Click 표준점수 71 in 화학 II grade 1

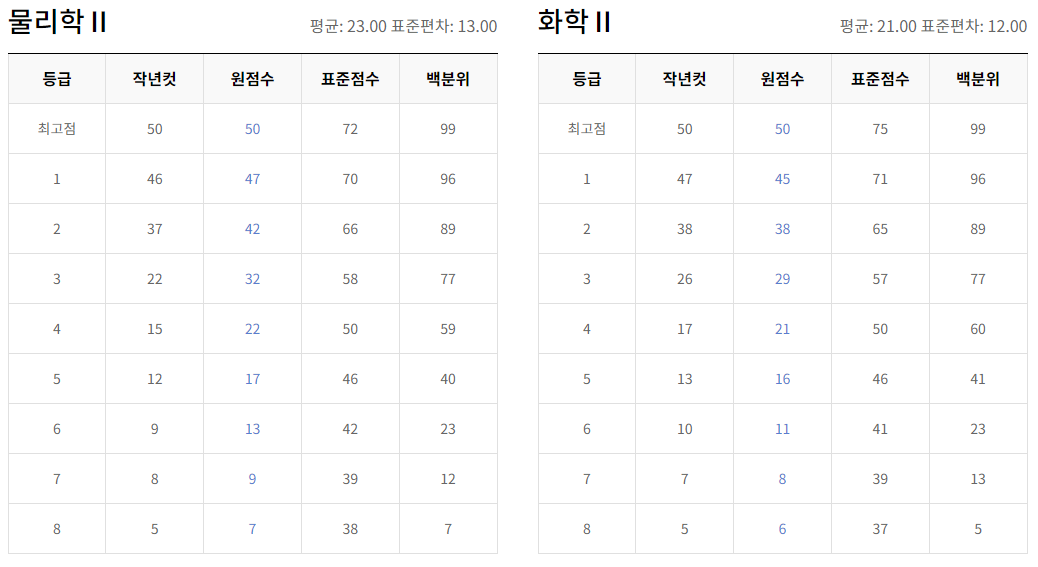880,179
